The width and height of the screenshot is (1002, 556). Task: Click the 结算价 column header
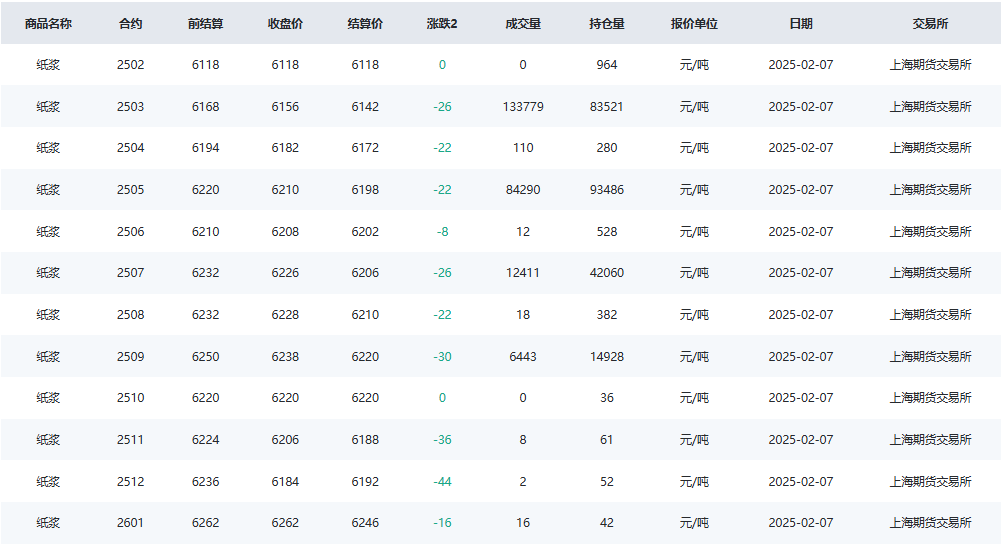click(x=365, y=24)
